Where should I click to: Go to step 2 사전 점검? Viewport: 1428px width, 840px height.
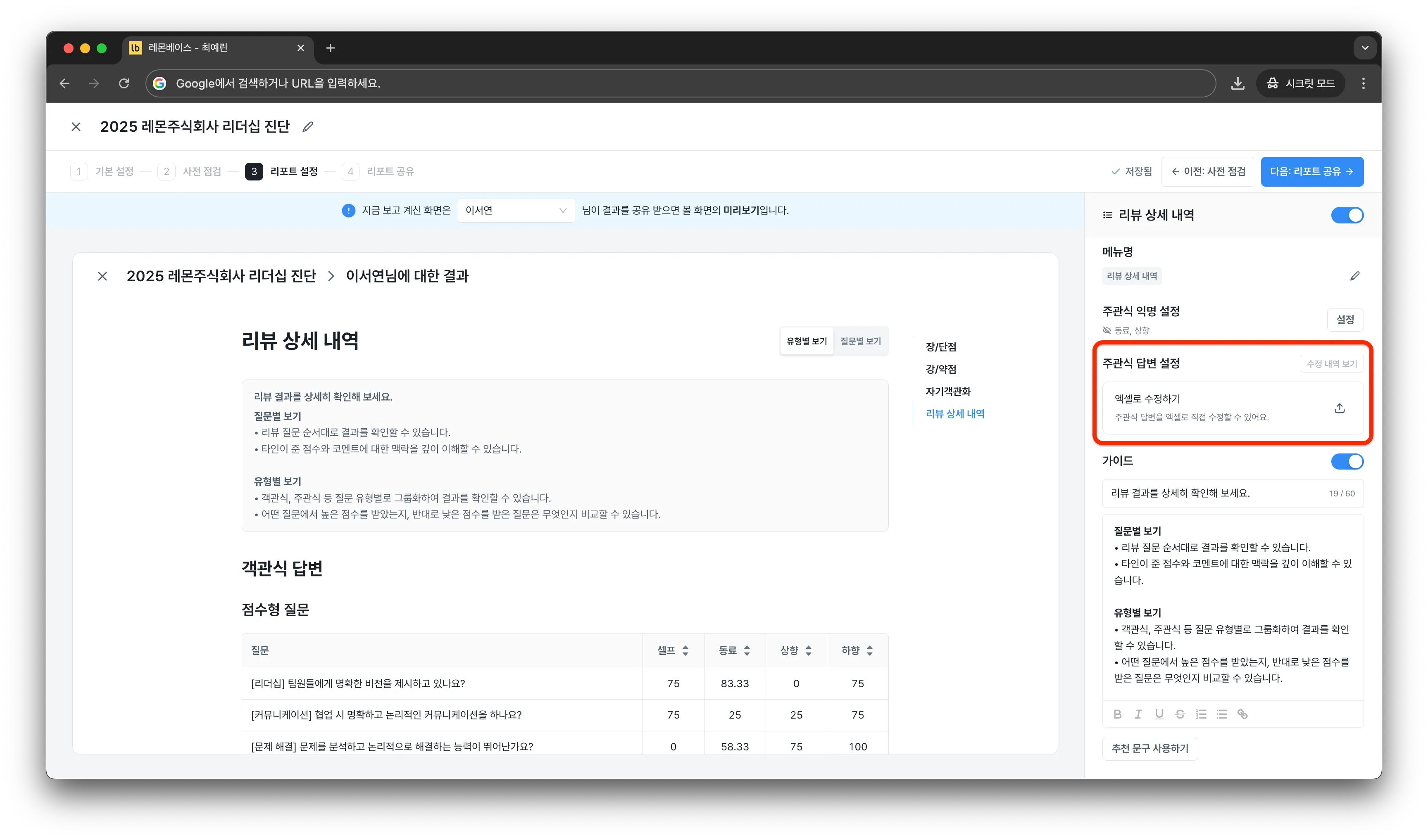tap(189, 172)
